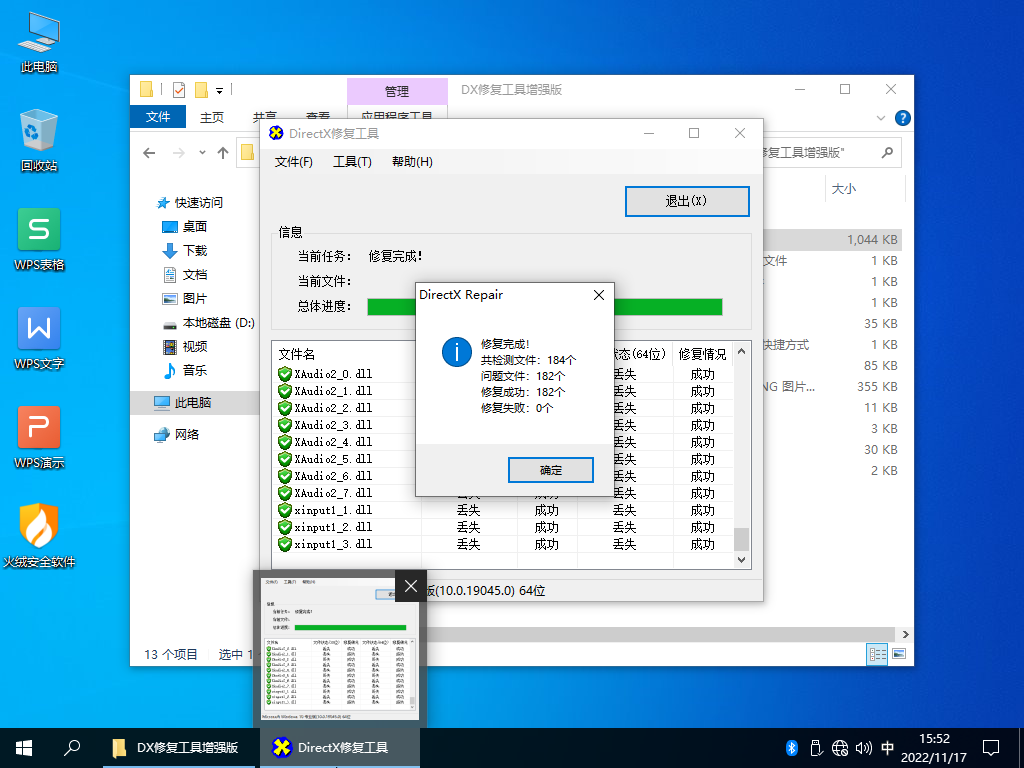
Task: Click shield icon next to XAudio2_7.dll
Action: (285, 493)
